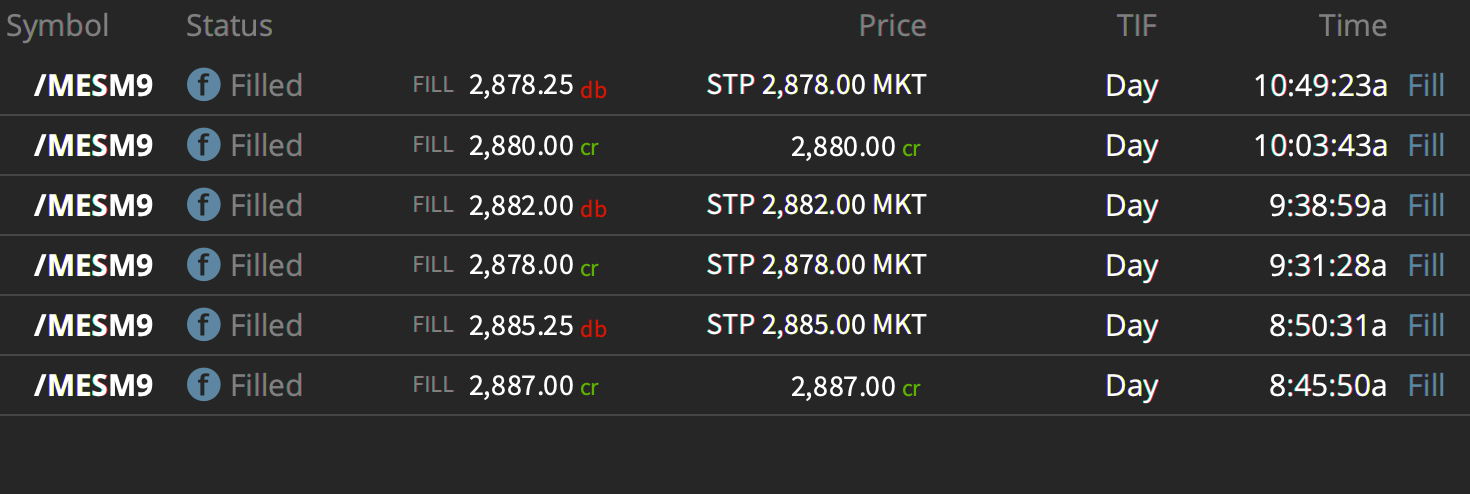The image size is (1470, 494).
Task: Sort by the Time column header
Action: pyautogui.click(x=1352, y=26)
